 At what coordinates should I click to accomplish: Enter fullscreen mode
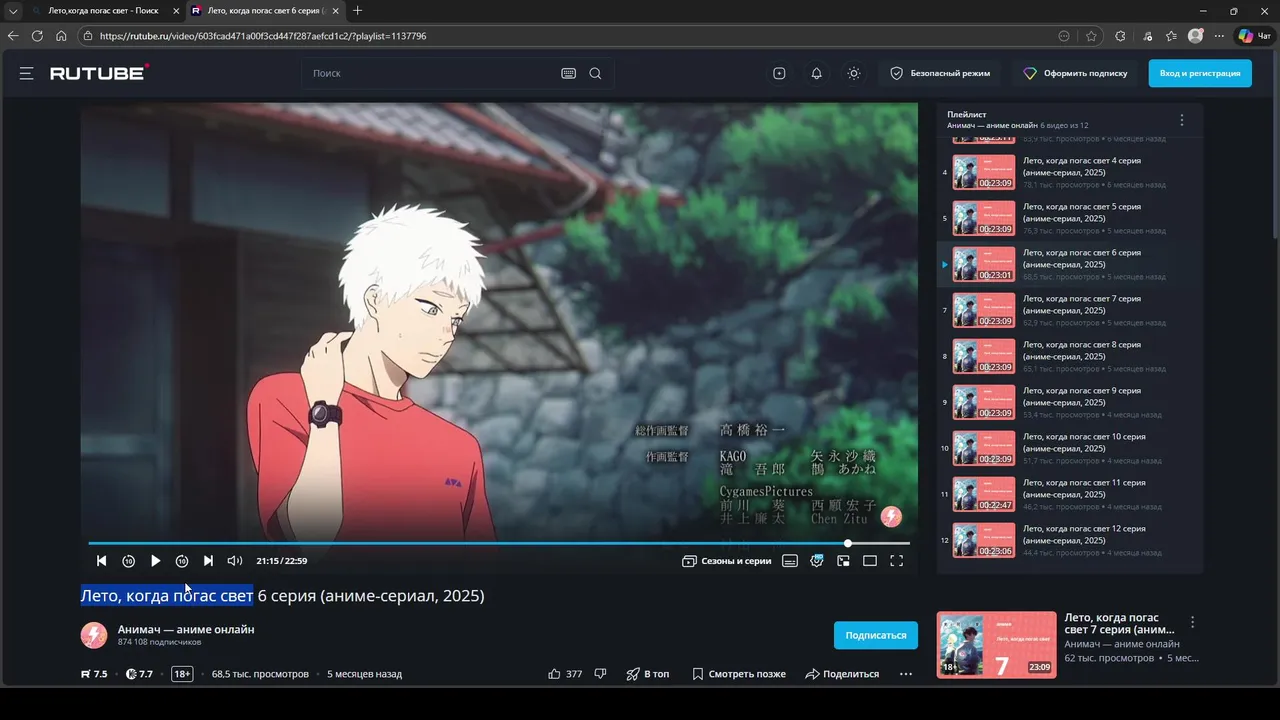[897, 561]
